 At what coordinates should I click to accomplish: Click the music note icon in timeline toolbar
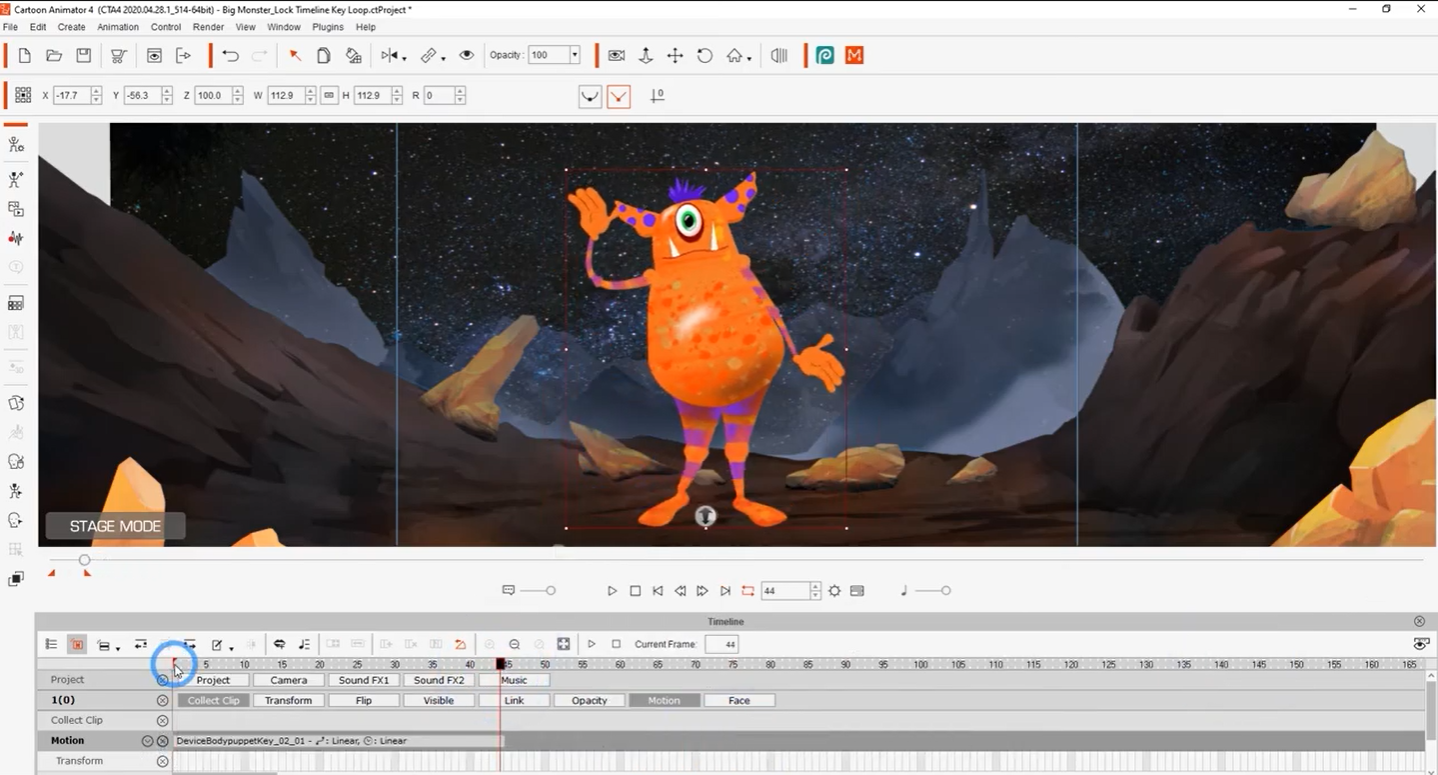304,645
